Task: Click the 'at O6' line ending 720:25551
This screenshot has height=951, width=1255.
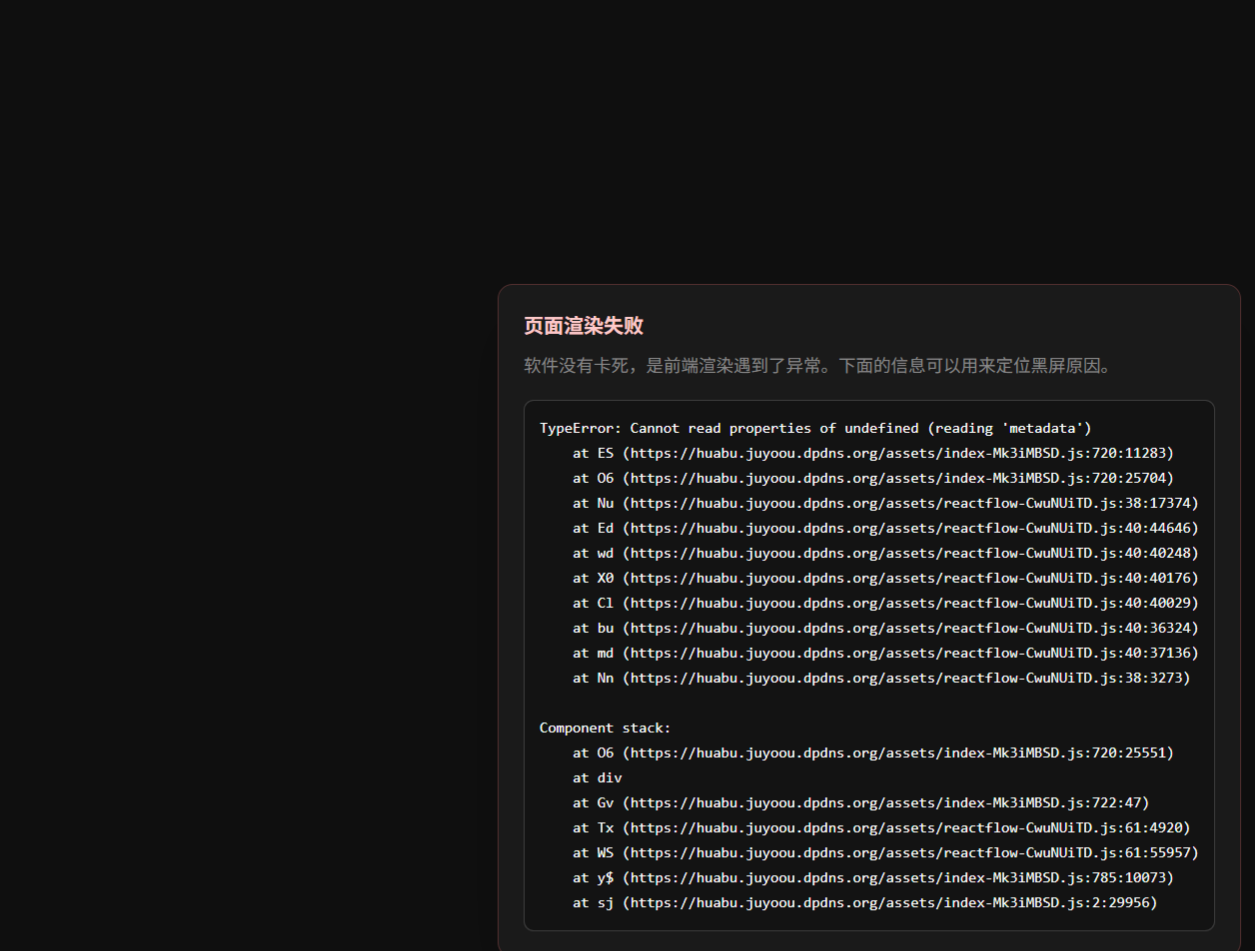Action: tap(873, 753)
